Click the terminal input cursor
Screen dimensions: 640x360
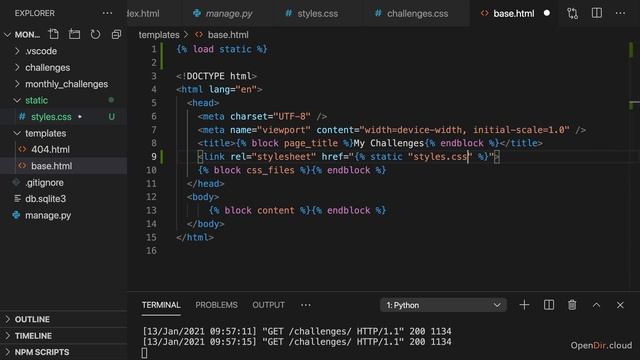pyautogui.click(x=144, y=353)
